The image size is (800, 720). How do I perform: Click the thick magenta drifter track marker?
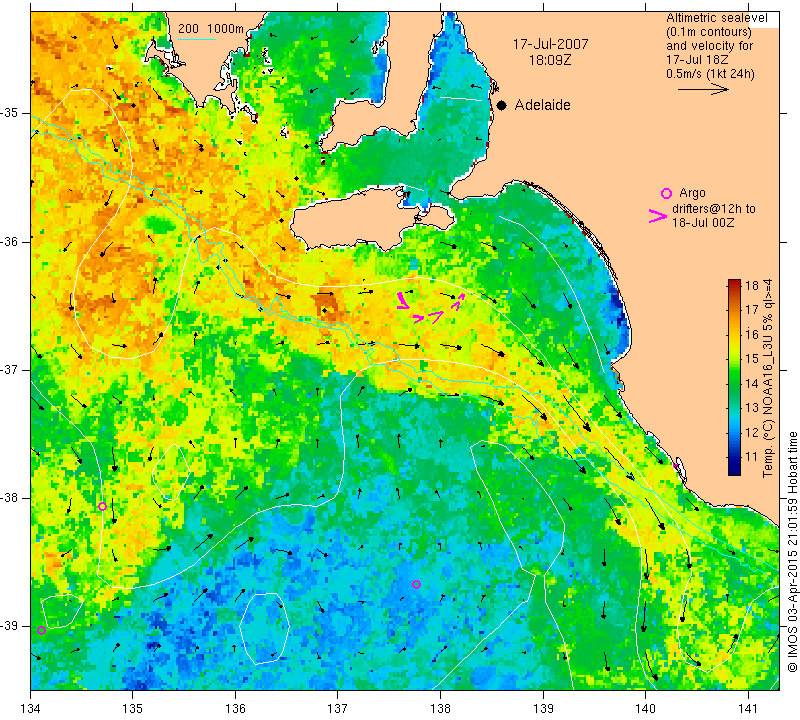(x=402, y=301)
